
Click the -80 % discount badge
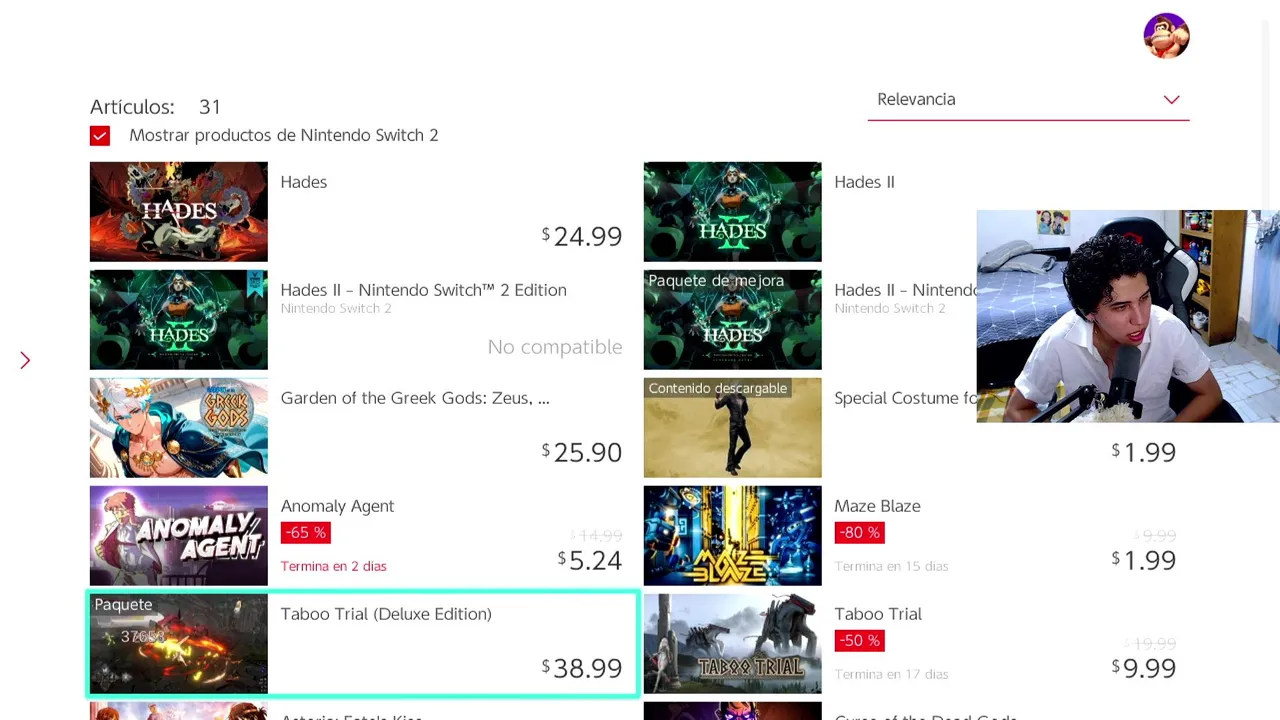pos(859,533)
